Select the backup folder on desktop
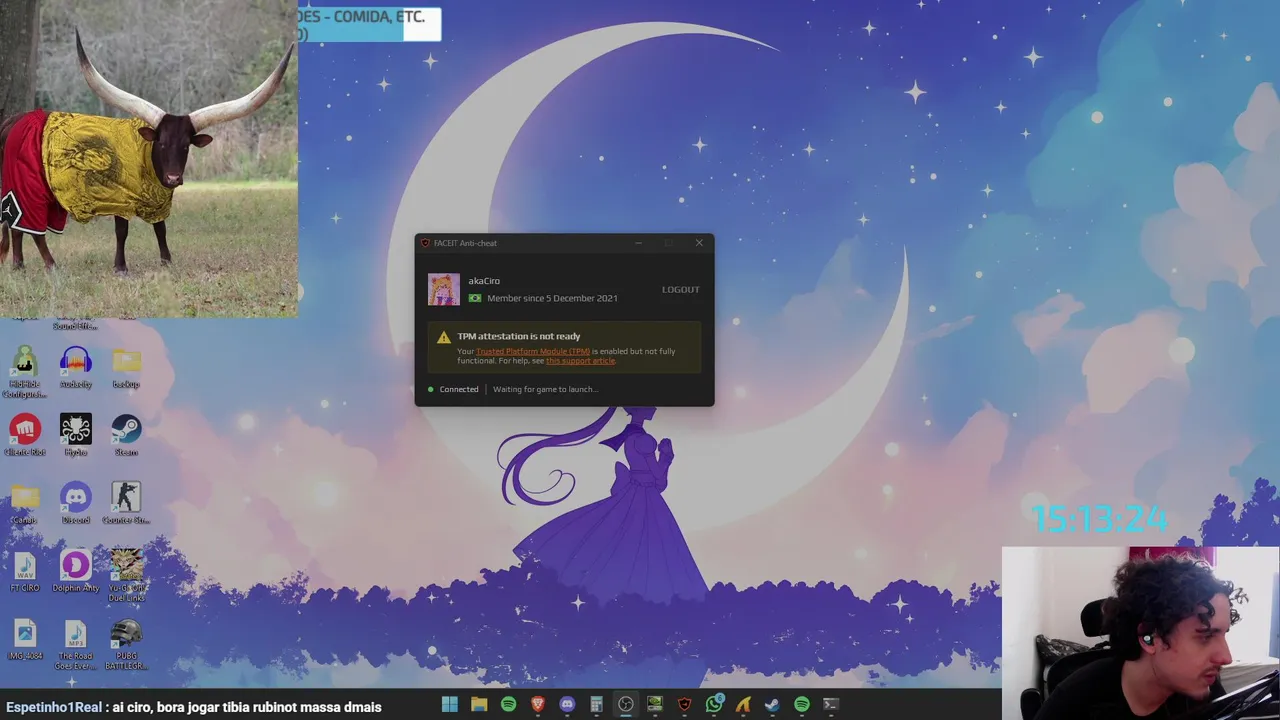Screen dimensions: 1280x720 pyautogui.click(x=126, y=368)
